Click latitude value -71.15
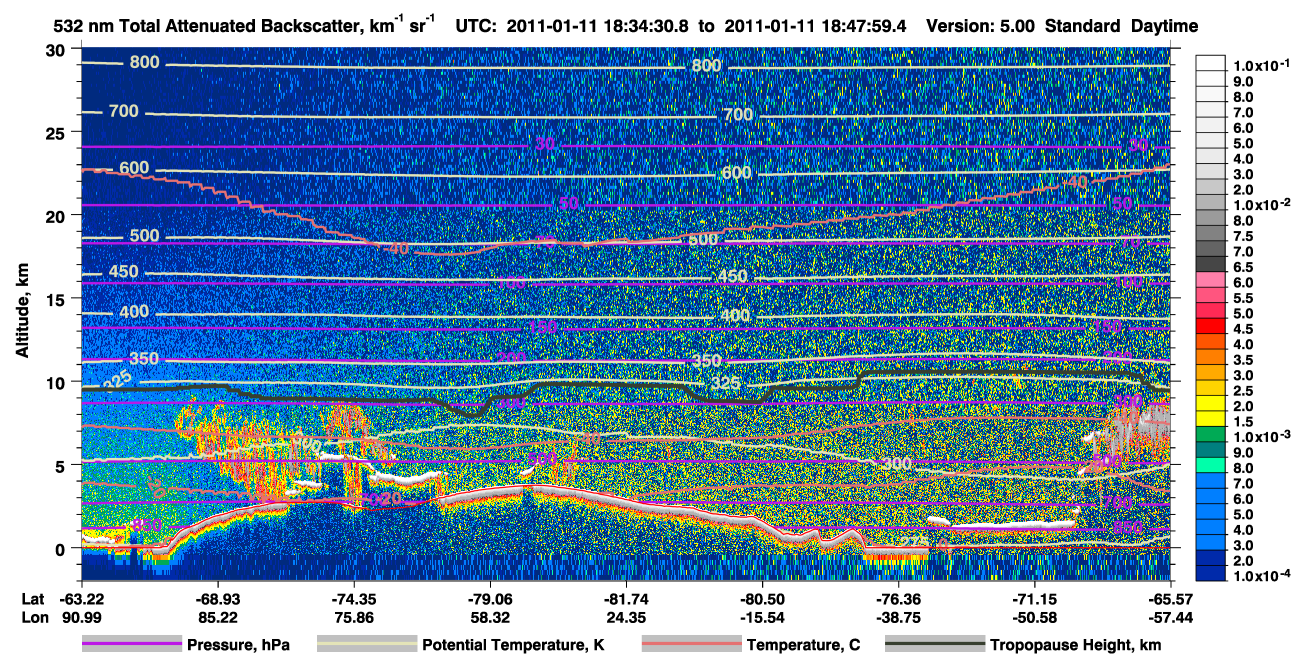 (1034, 598)
